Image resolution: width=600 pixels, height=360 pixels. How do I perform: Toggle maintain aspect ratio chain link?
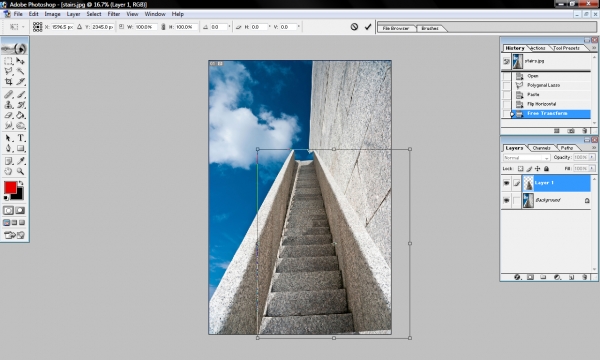pos(163,27)
